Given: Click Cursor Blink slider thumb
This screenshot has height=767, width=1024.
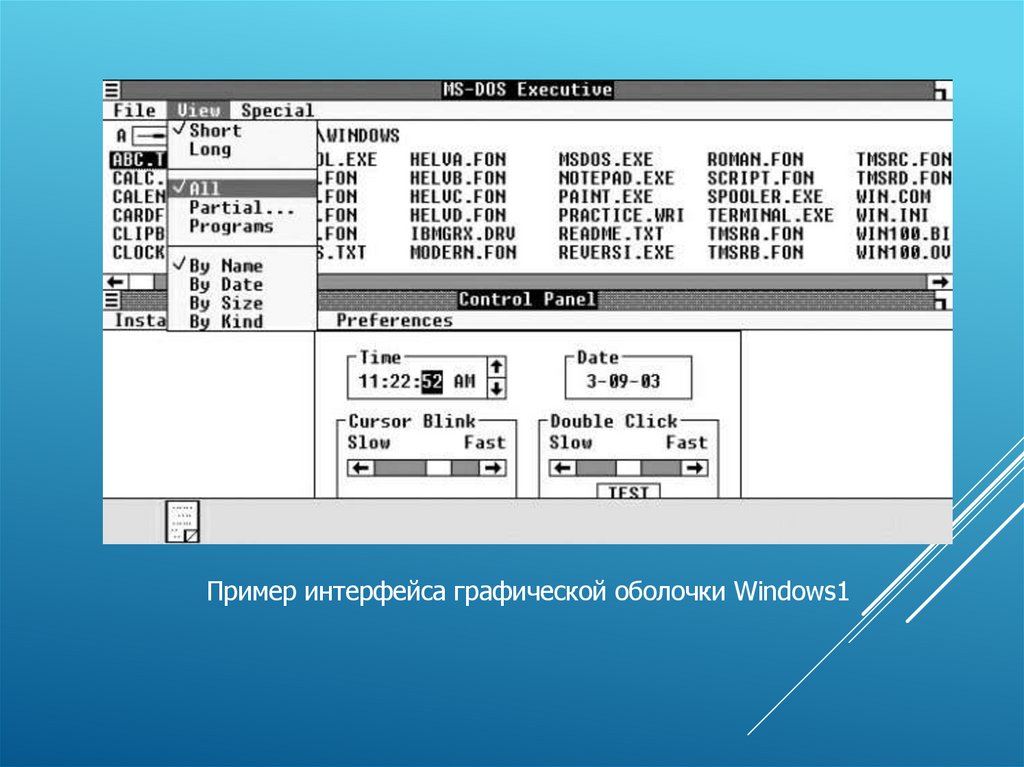Looking at the screenshot, I should tap(438, 468).
